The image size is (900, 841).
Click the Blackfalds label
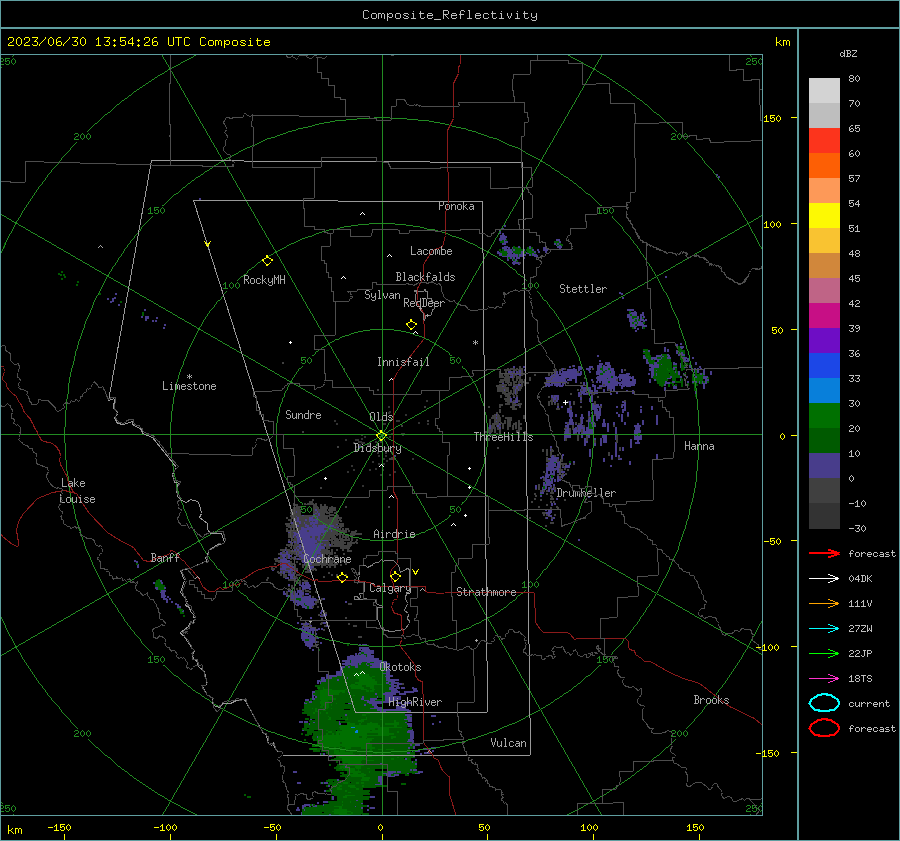pyautogui.click(x=425, y=277)
